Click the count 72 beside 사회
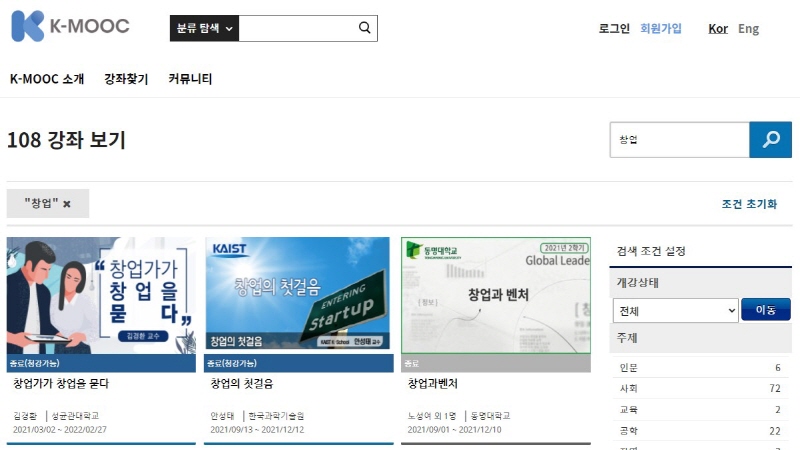The image size is (800, 450). (x=775, y=389)
